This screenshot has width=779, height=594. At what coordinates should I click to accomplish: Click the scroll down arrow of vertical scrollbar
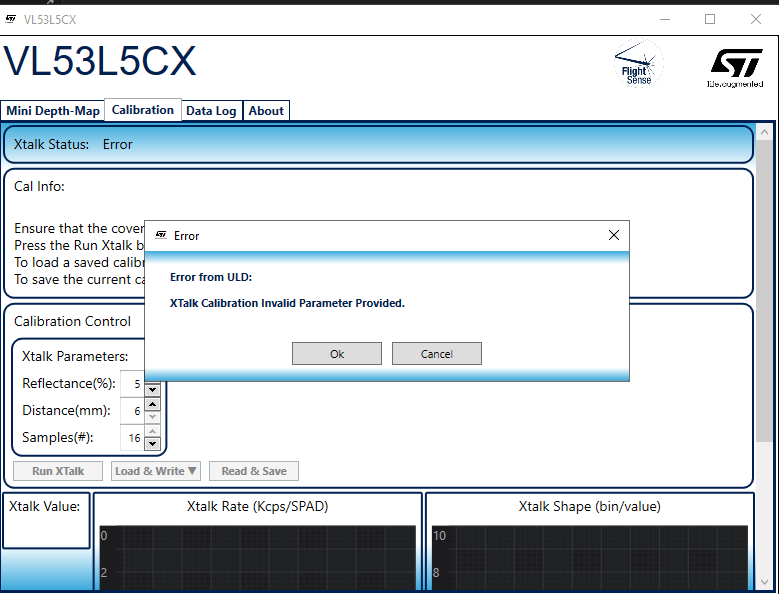pos(765,582)
